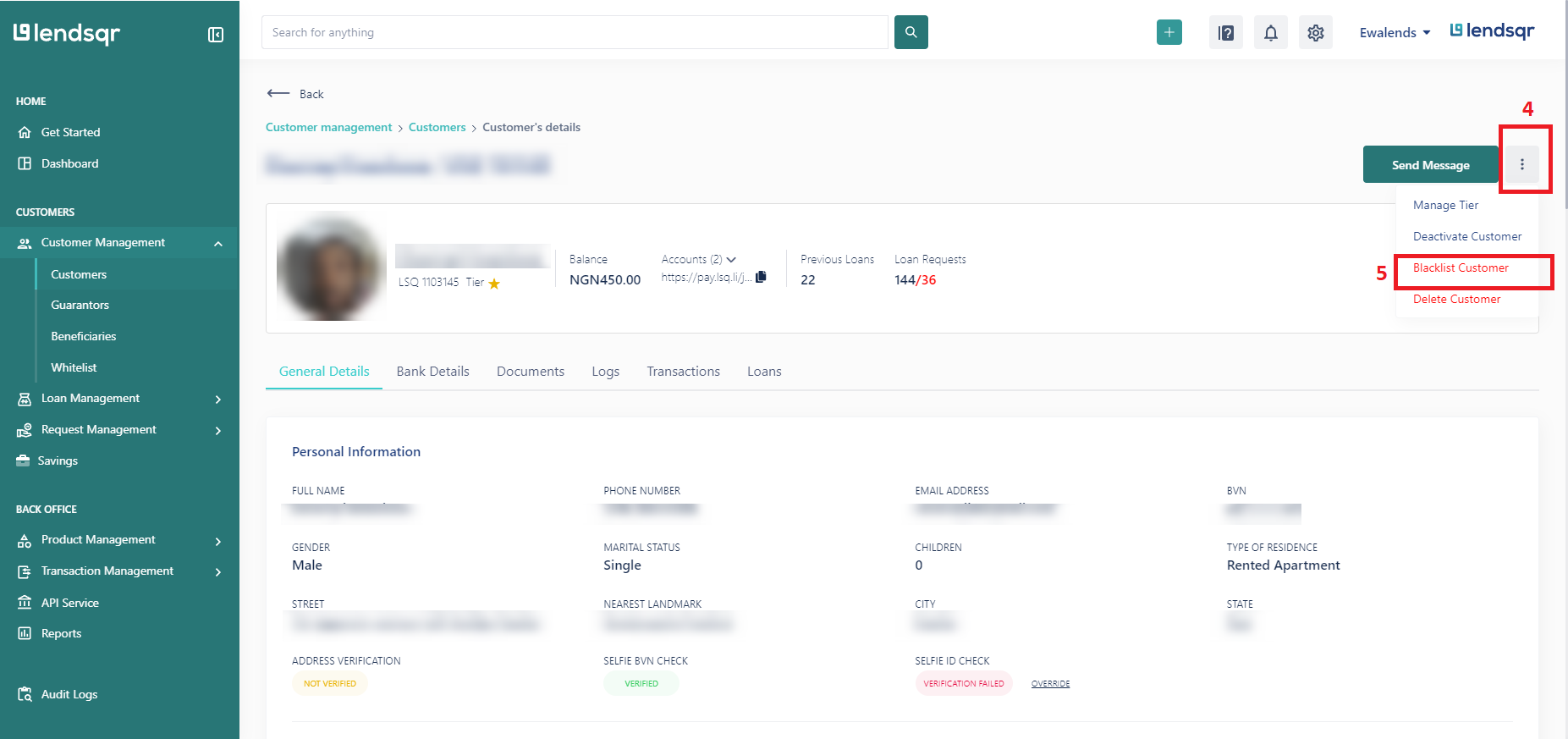
Task: Expand the Request Management section
Action: tap(218, 430)
